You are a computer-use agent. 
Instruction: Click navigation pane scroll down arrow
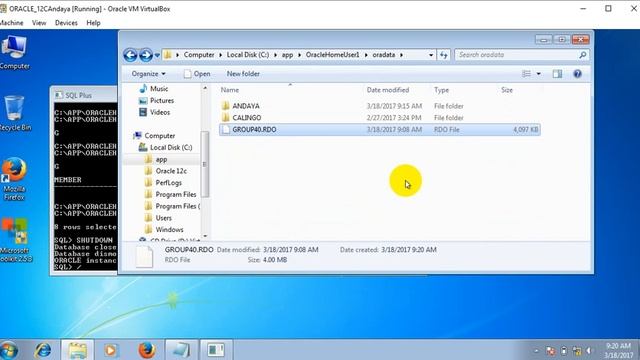(x=205, y=236)
